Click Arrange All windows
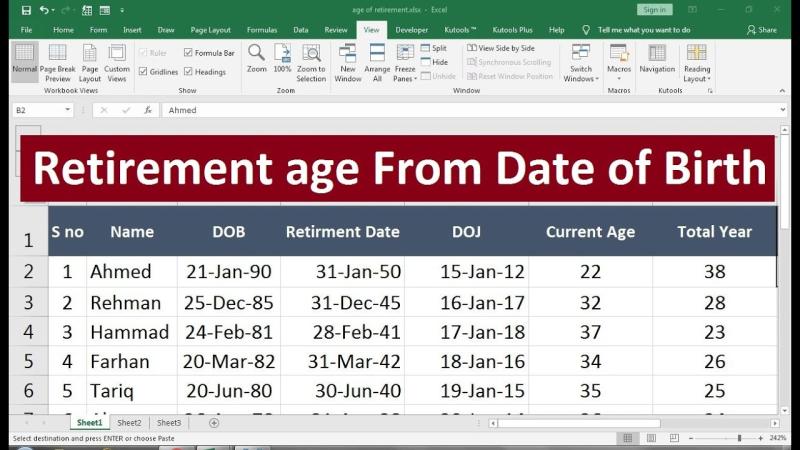800x450 pixels. (377, 63)
